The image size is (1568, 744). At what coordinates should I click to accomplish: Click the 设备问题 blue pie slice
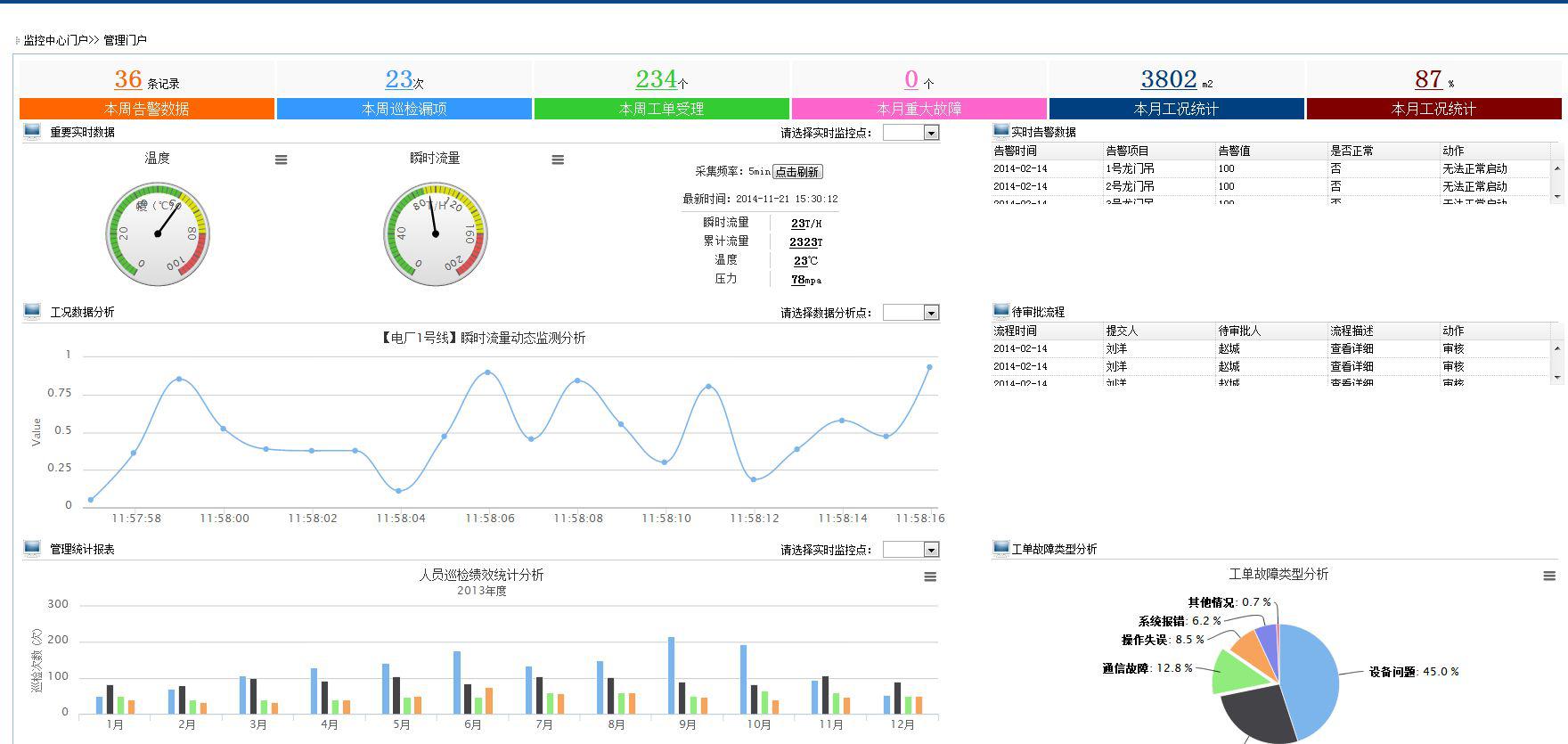click(x=1314, y=677)
